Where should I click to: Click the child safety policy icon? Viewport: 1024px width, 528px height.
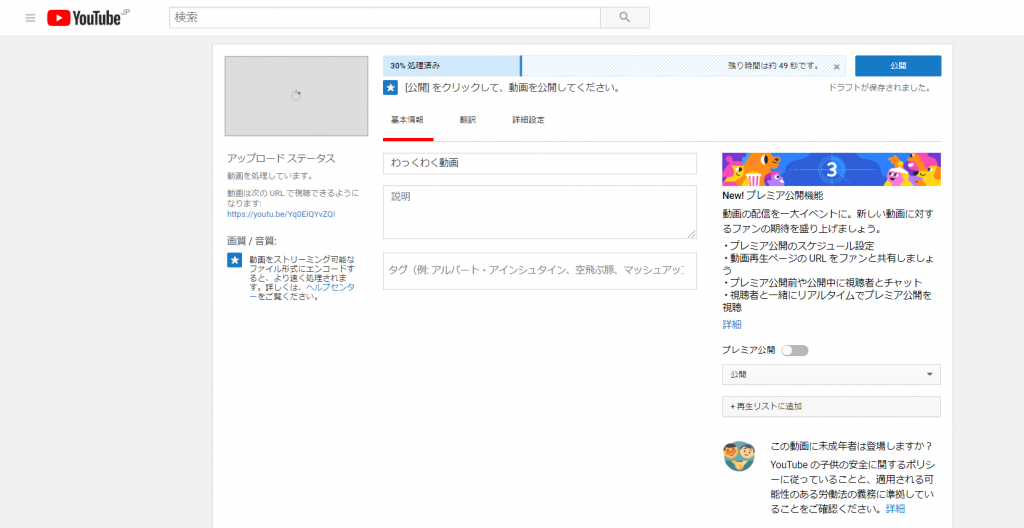(x=739, y=456)
